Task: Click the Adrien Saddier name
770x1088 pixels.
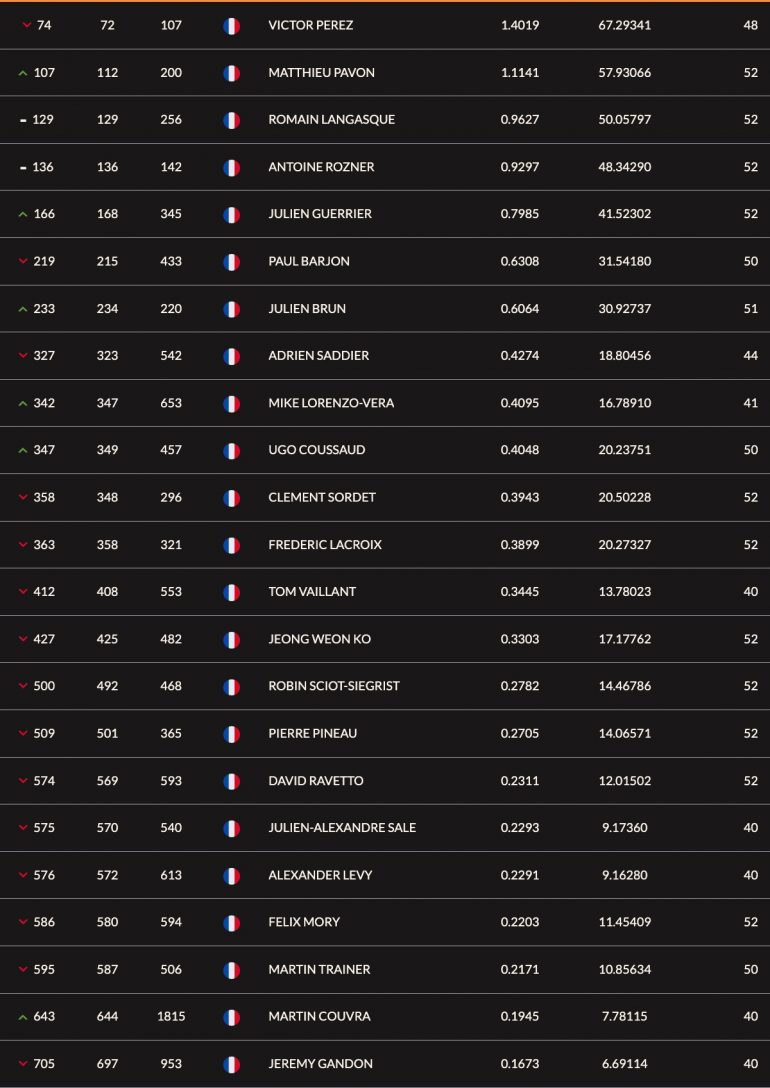Action: [x=318, y=355]
